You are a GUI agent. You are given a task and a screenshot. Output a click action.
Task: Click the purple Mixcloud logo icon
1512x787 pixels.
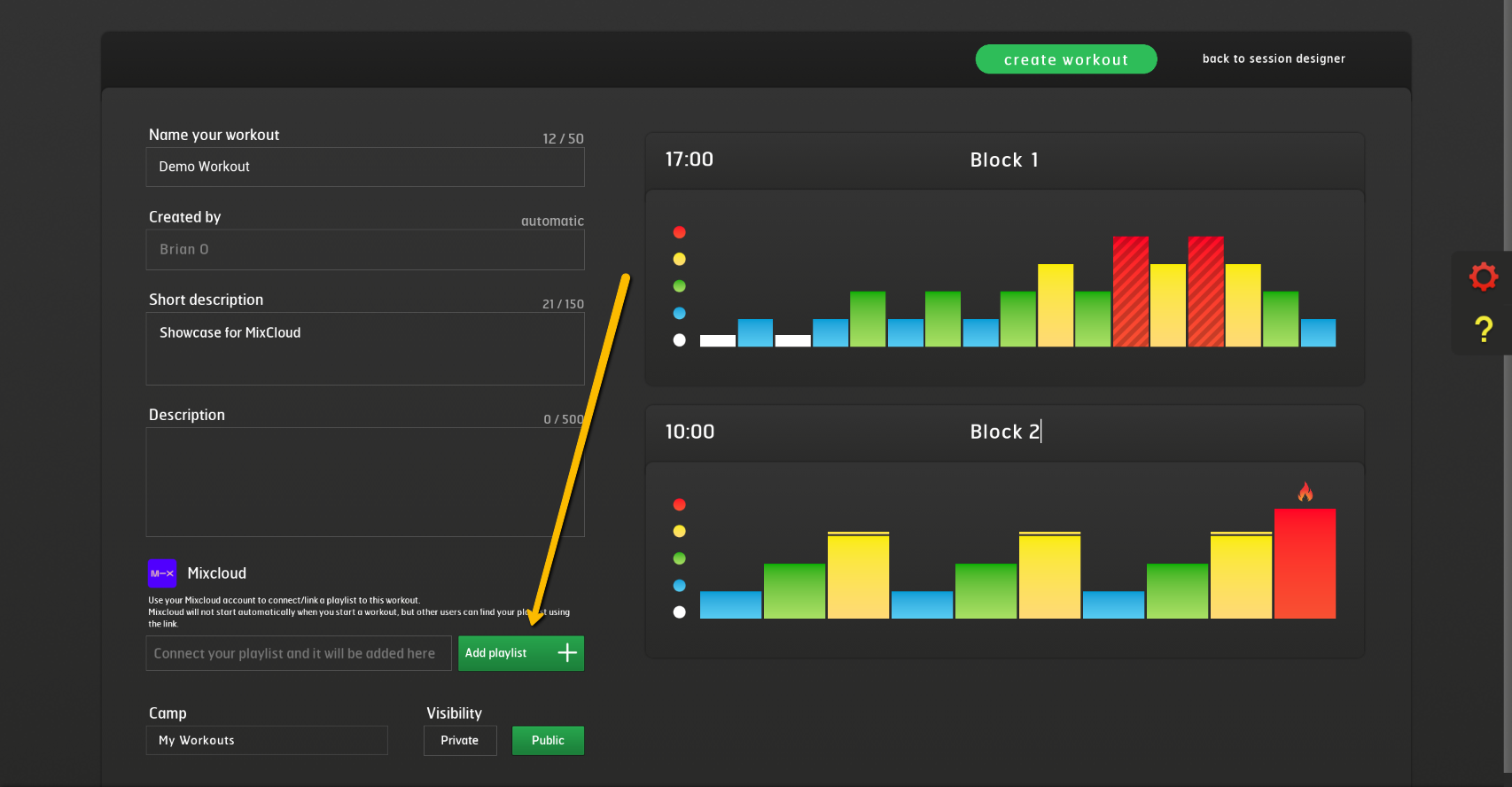click(x=162, y=573)
